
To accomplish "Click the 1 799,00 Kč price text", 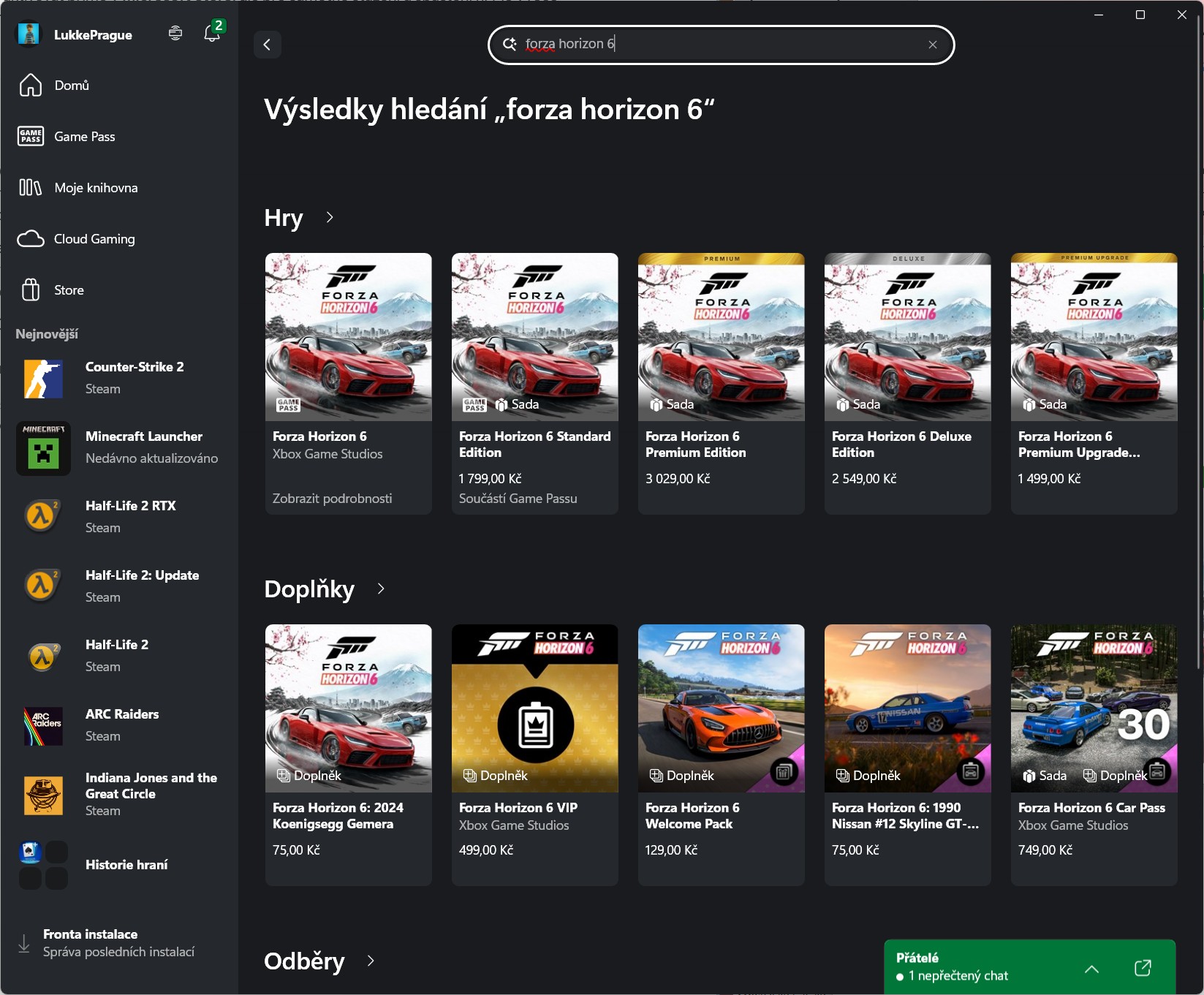I will (490, 479).
